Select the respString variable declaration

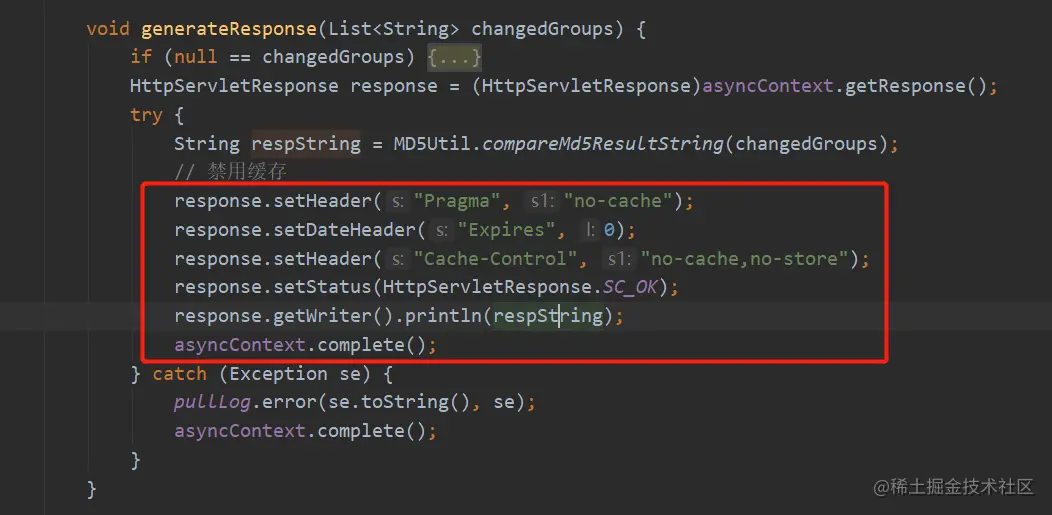click(306, 144)
